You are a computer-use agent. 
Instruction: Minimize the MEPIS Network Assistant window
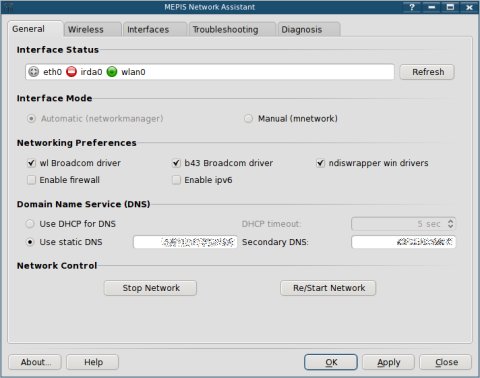tap(432, 7)
